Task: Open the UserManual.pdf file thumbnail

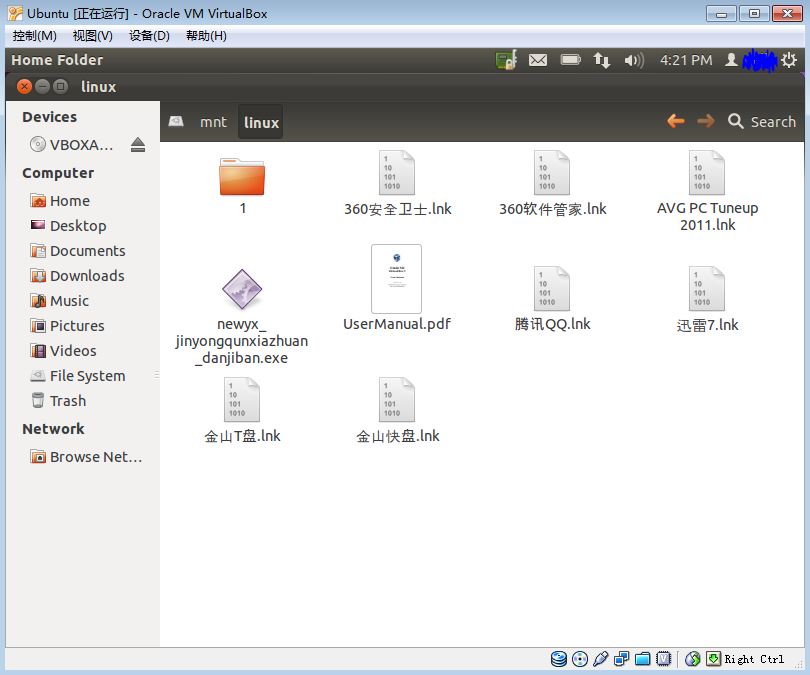Action: click(396, 278)
